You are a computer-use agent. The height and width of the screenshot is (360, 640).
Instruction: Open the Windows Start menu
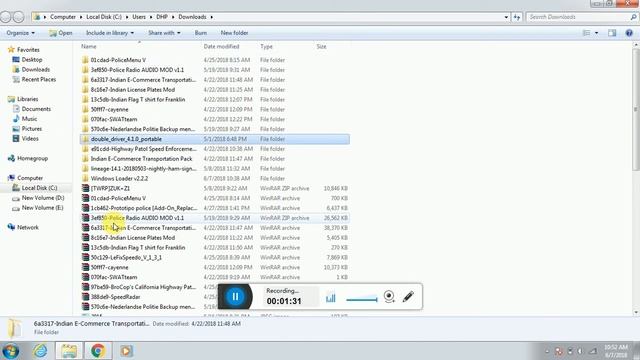(11, 351)
